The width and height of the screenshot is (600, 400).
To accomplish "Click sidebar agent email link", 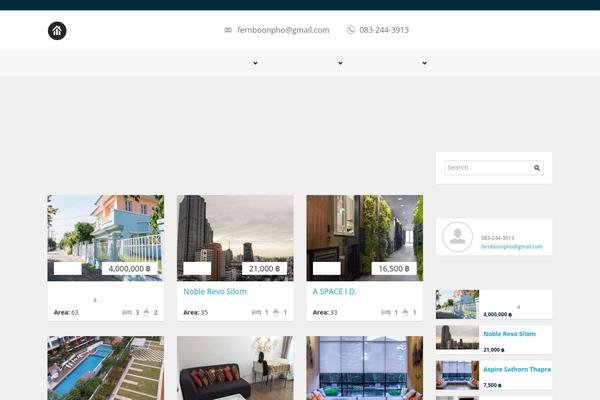I will (512, 247).
